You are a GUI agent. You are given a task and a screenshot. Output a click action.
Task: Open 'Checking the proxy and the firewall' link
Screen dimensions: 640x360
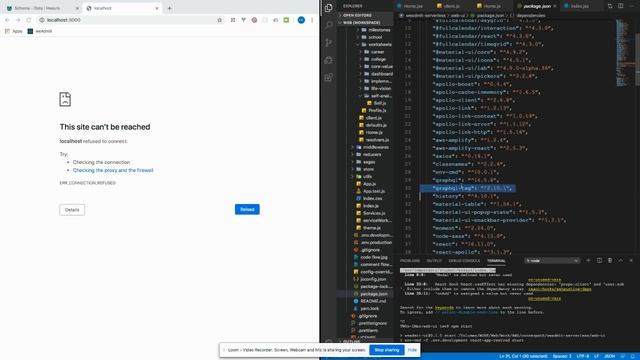[x=113, y=170]
